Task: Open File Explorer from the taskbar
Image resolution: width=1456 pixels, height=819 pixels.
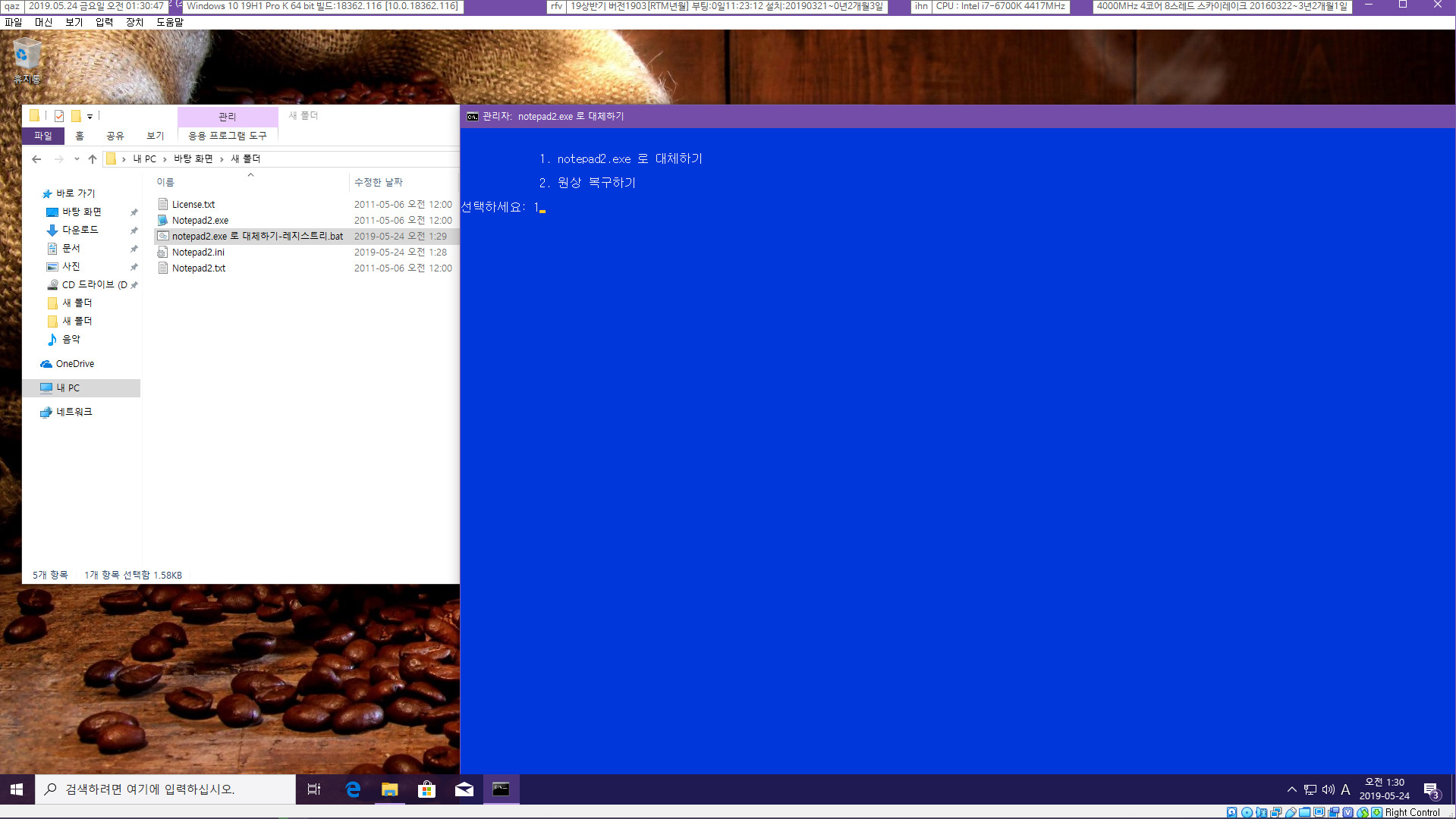Action: [x=390, y=789]
